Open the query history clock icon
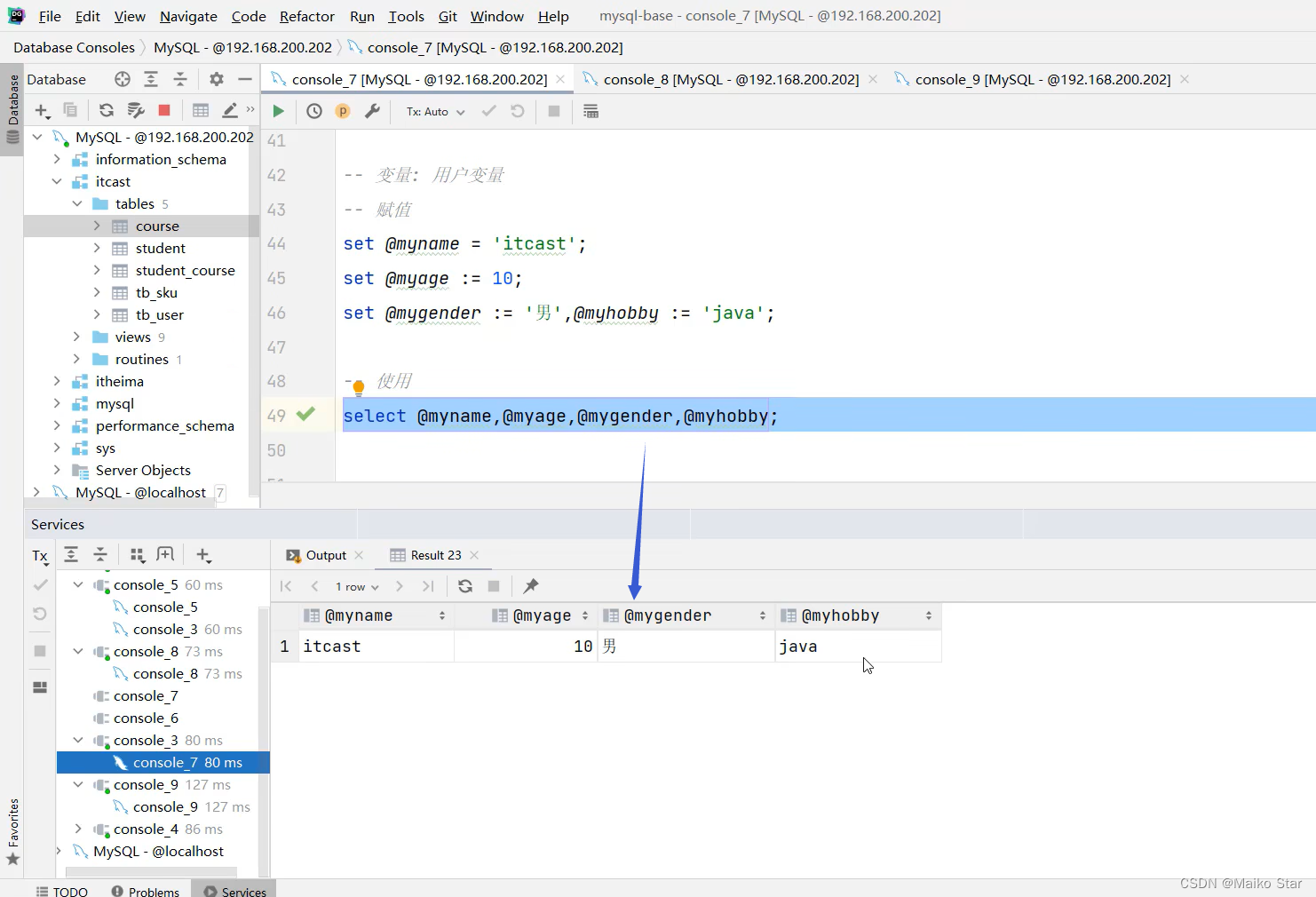Viewport: 1316px width, 897px height. coord(314,111)
